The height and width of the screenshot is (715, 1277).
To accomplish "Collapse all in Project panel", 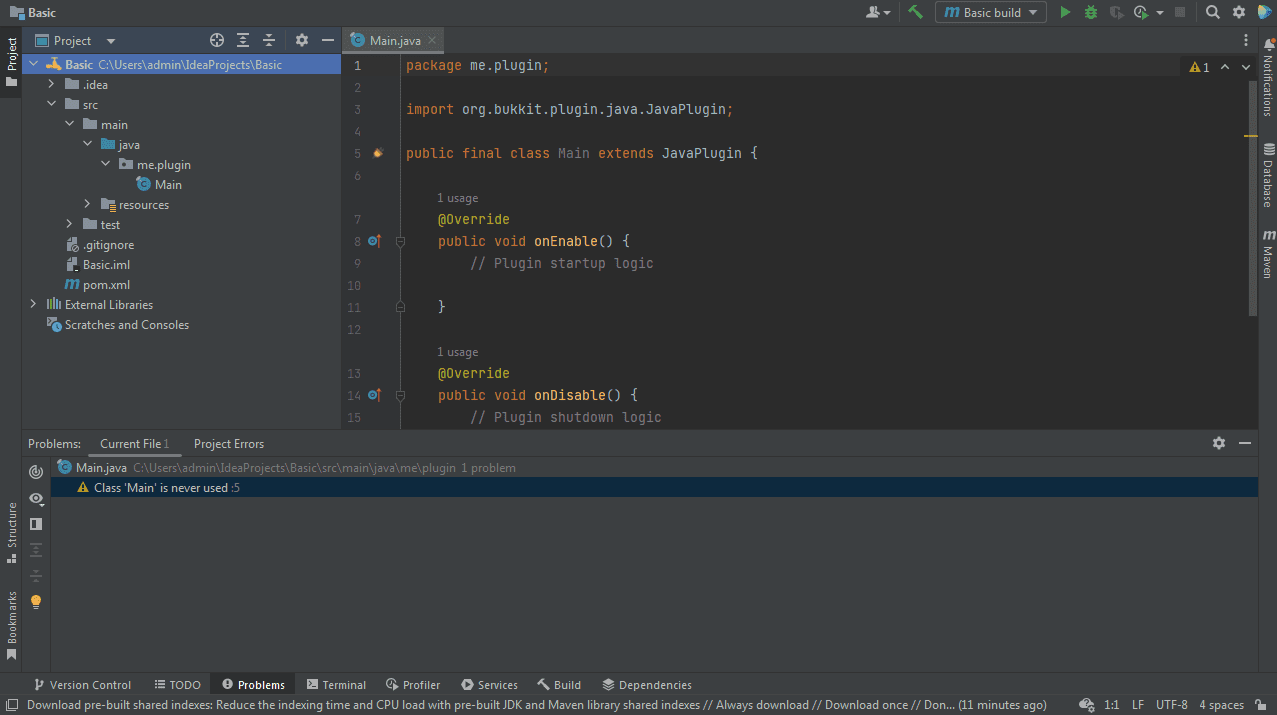I will point(269,40).
